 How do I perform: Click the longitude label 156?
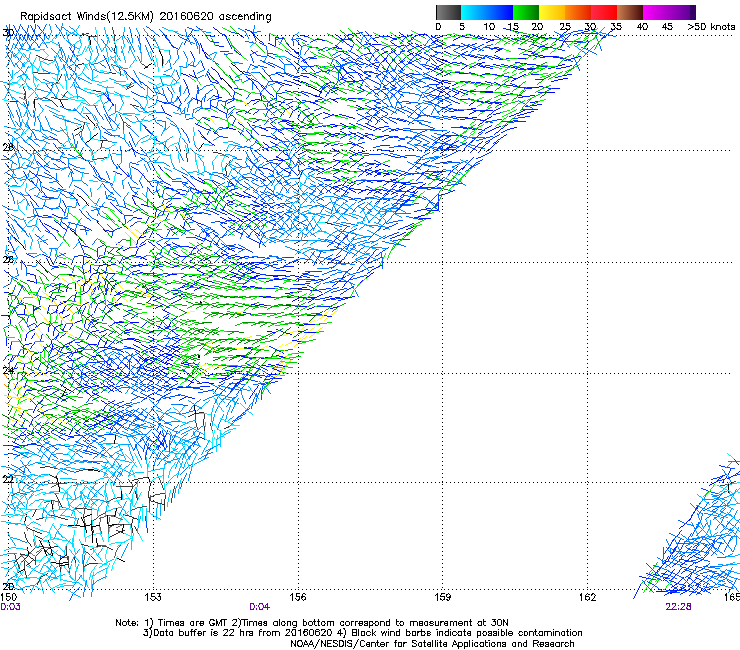click(298, 597)
